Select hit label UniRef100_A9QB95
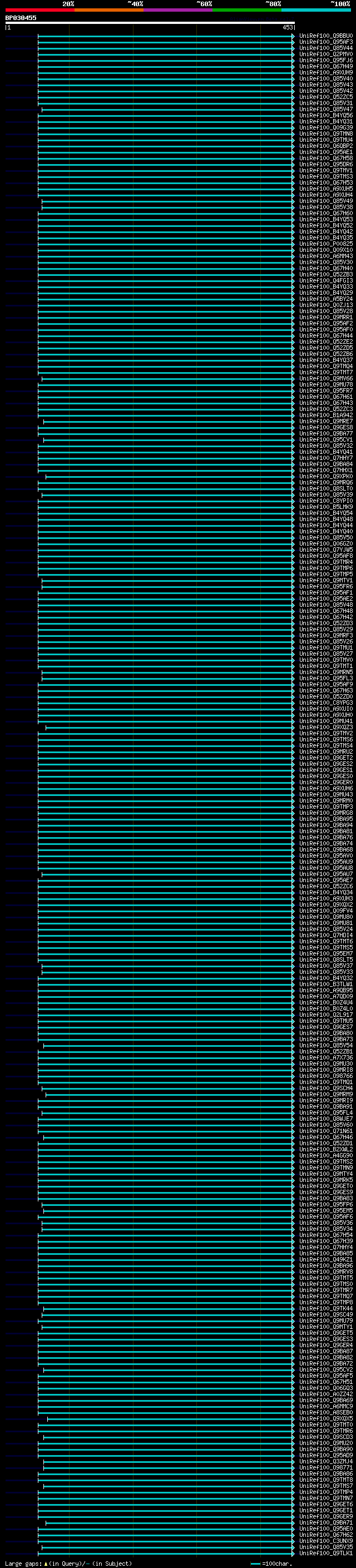Screen dimensions: 356x1568 tap(326, 990)
